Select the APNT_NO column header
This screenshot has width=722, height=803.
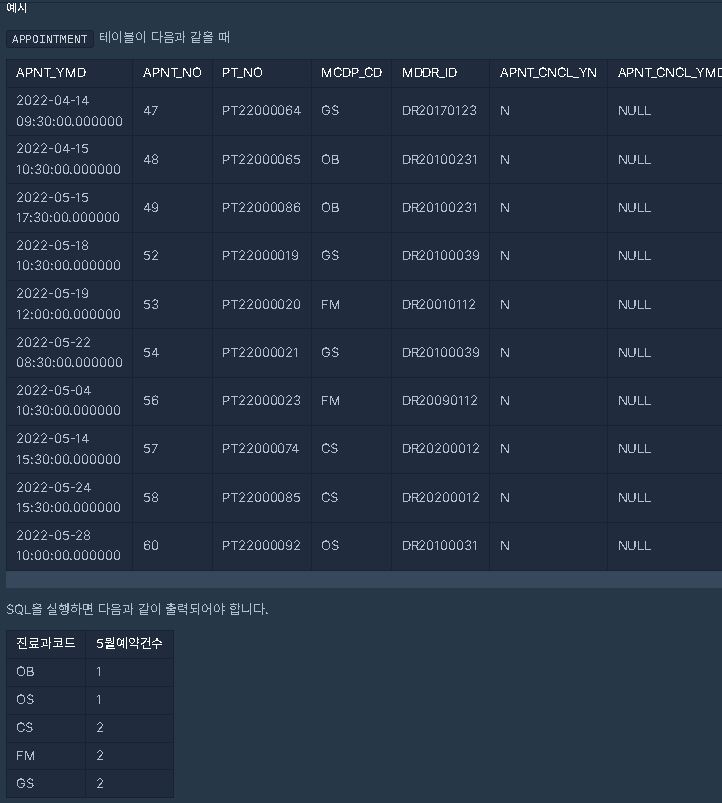coord(172,73)
